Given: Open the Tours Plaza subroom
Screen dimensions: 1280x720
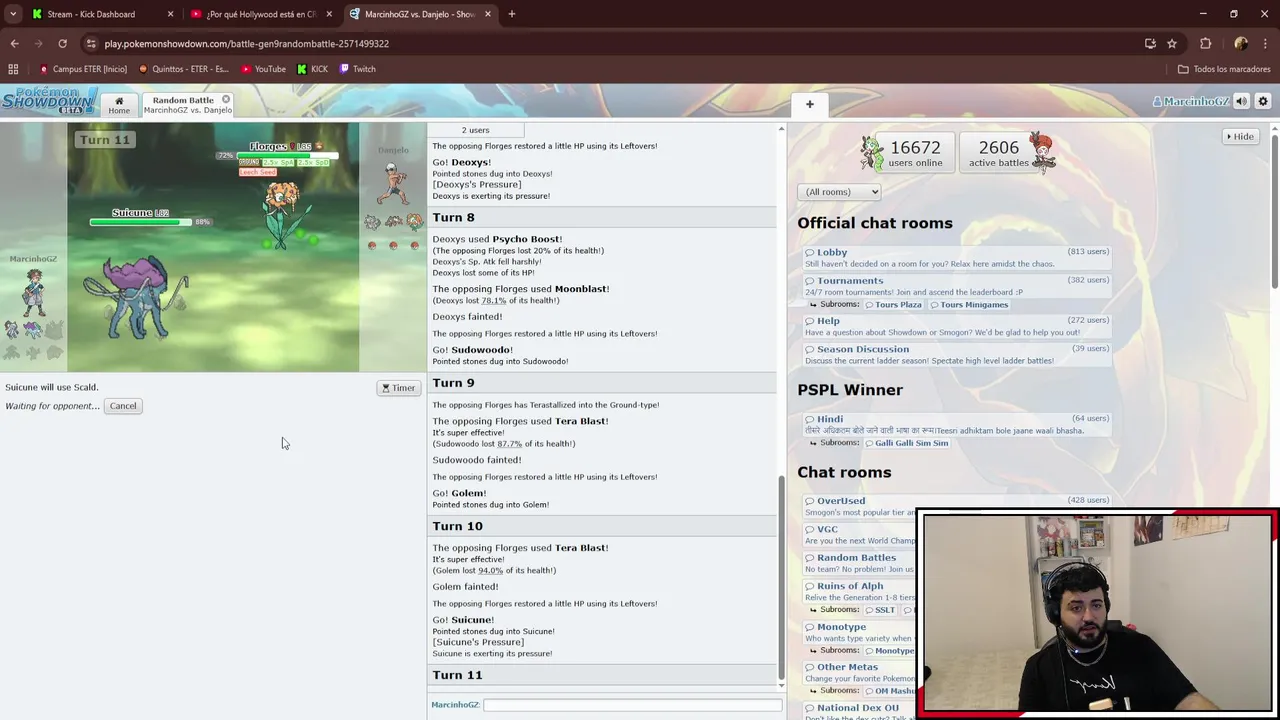Looking at the screenshot, I should (x=893, y=304).
